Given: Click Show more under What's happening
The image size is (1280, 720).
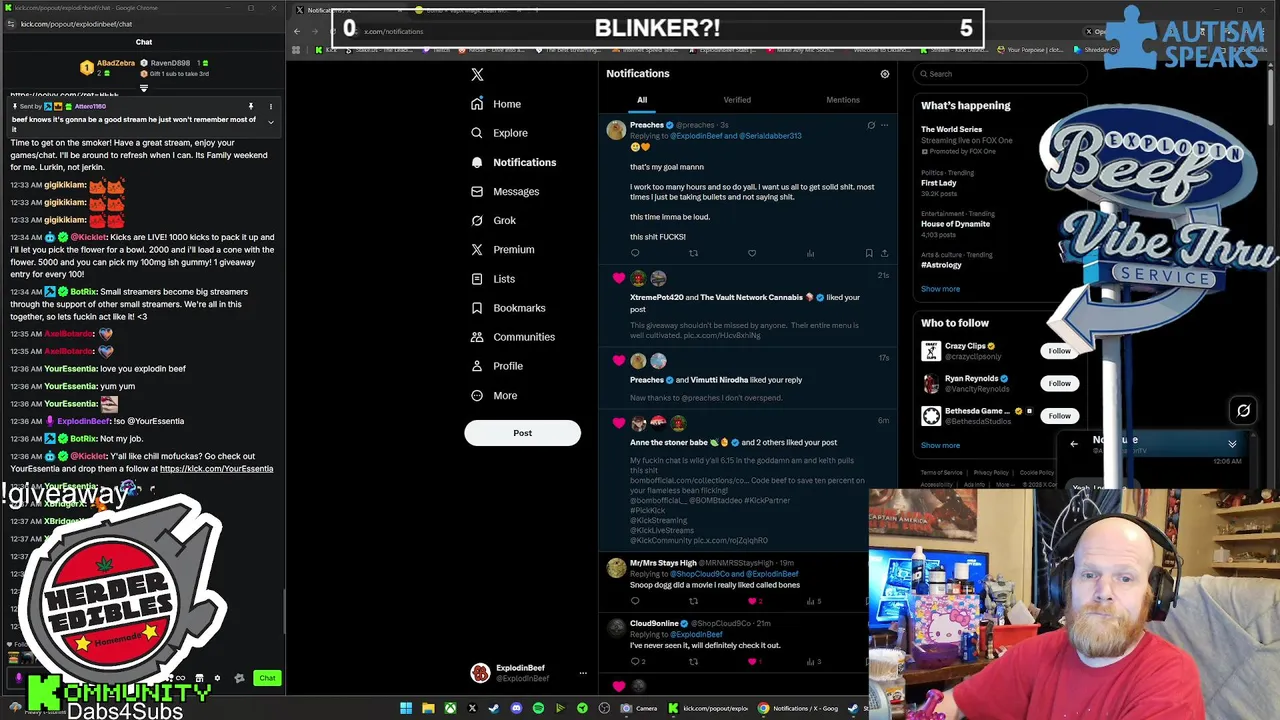Looking at the screenshot, I should click(940, 289).
